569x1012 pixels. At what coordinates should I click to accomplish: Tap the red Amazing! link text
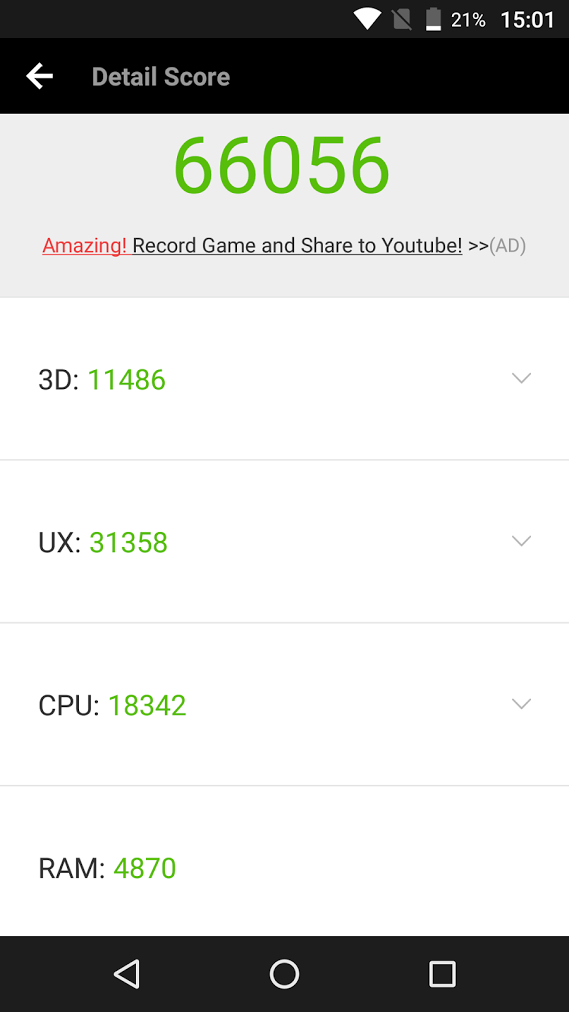point(85,246)
